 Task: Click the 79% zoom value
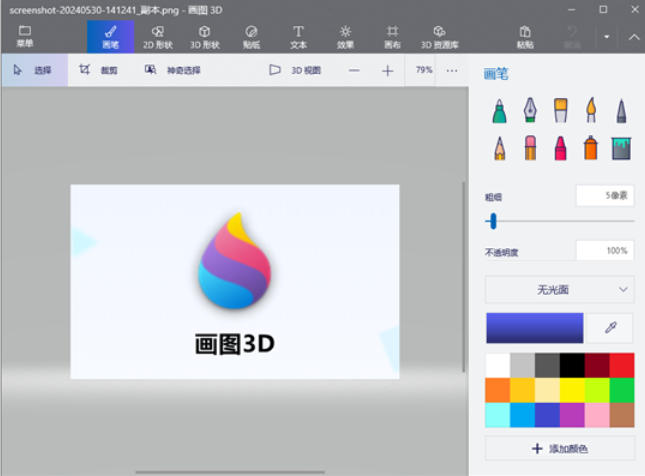(x=424, y=70)
